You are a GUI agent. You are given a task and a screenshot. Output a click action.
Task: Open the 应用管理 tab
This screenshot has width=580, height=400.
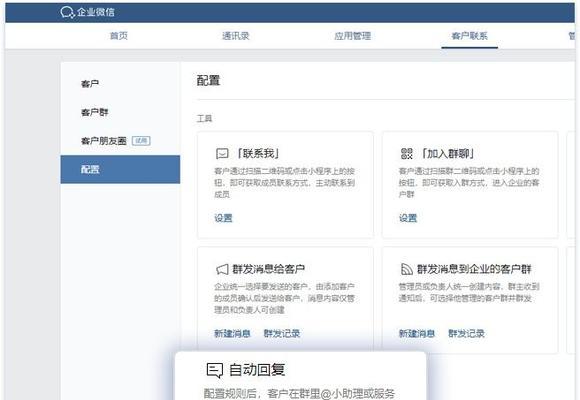pos(353,36)
